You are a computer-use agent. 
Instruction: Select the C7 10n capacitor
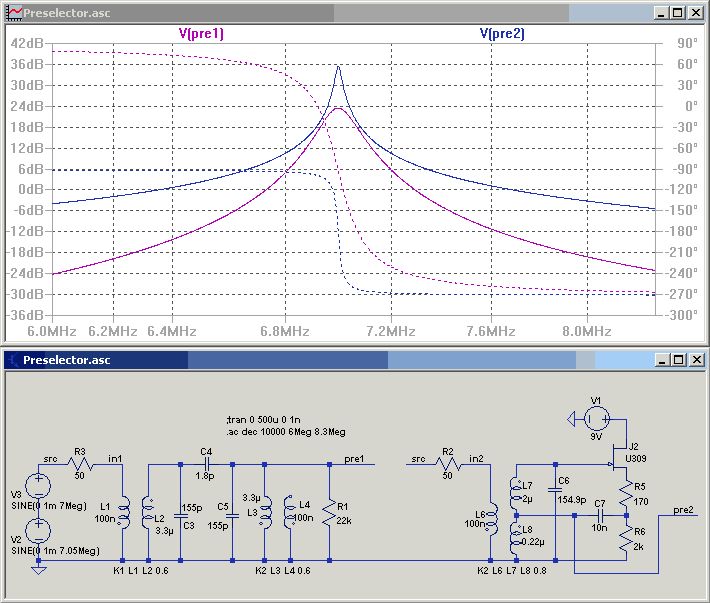point(600,515)
